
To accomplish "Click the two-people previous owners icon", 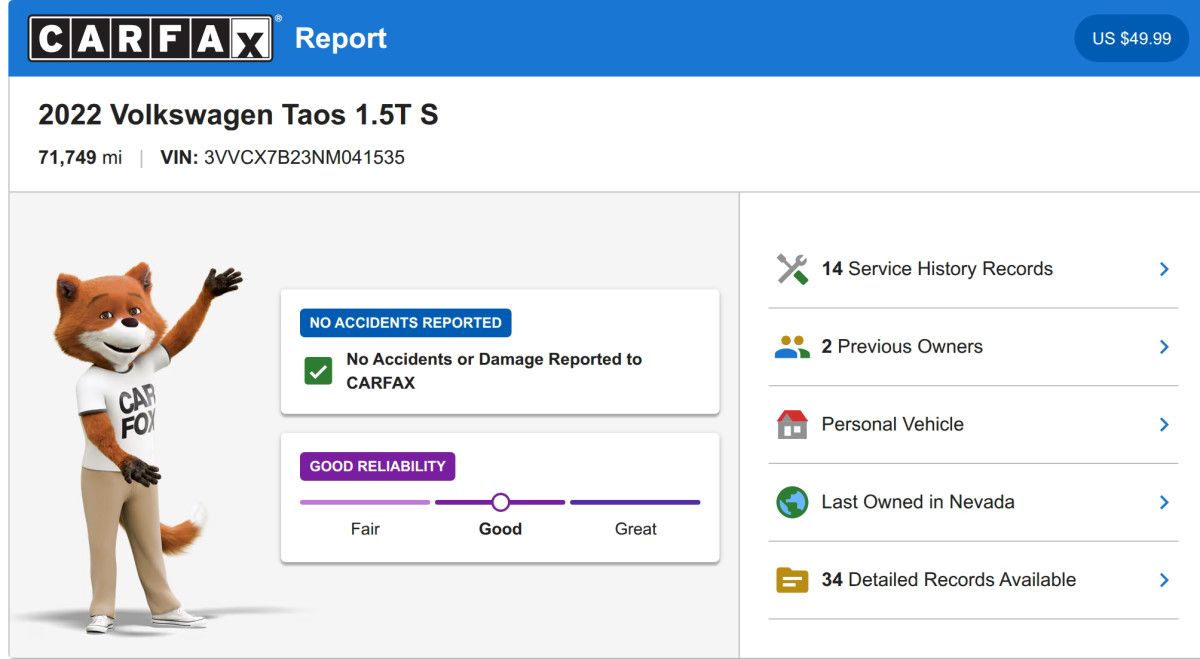I will 792,347.
